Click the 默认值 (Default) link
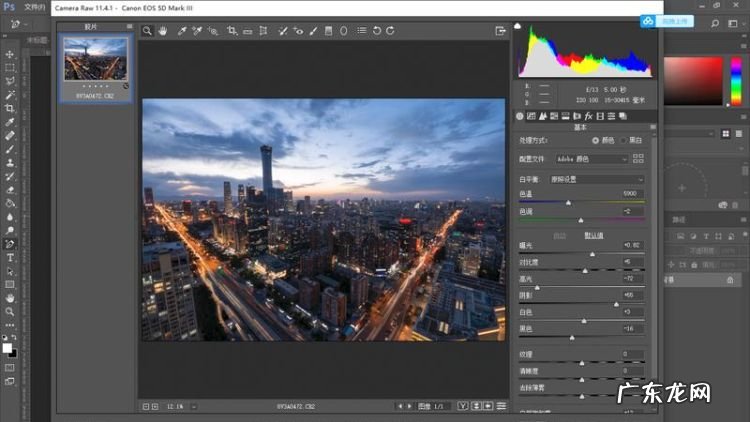The height and width of the screenshot is (422, 750). pos(593,235)
